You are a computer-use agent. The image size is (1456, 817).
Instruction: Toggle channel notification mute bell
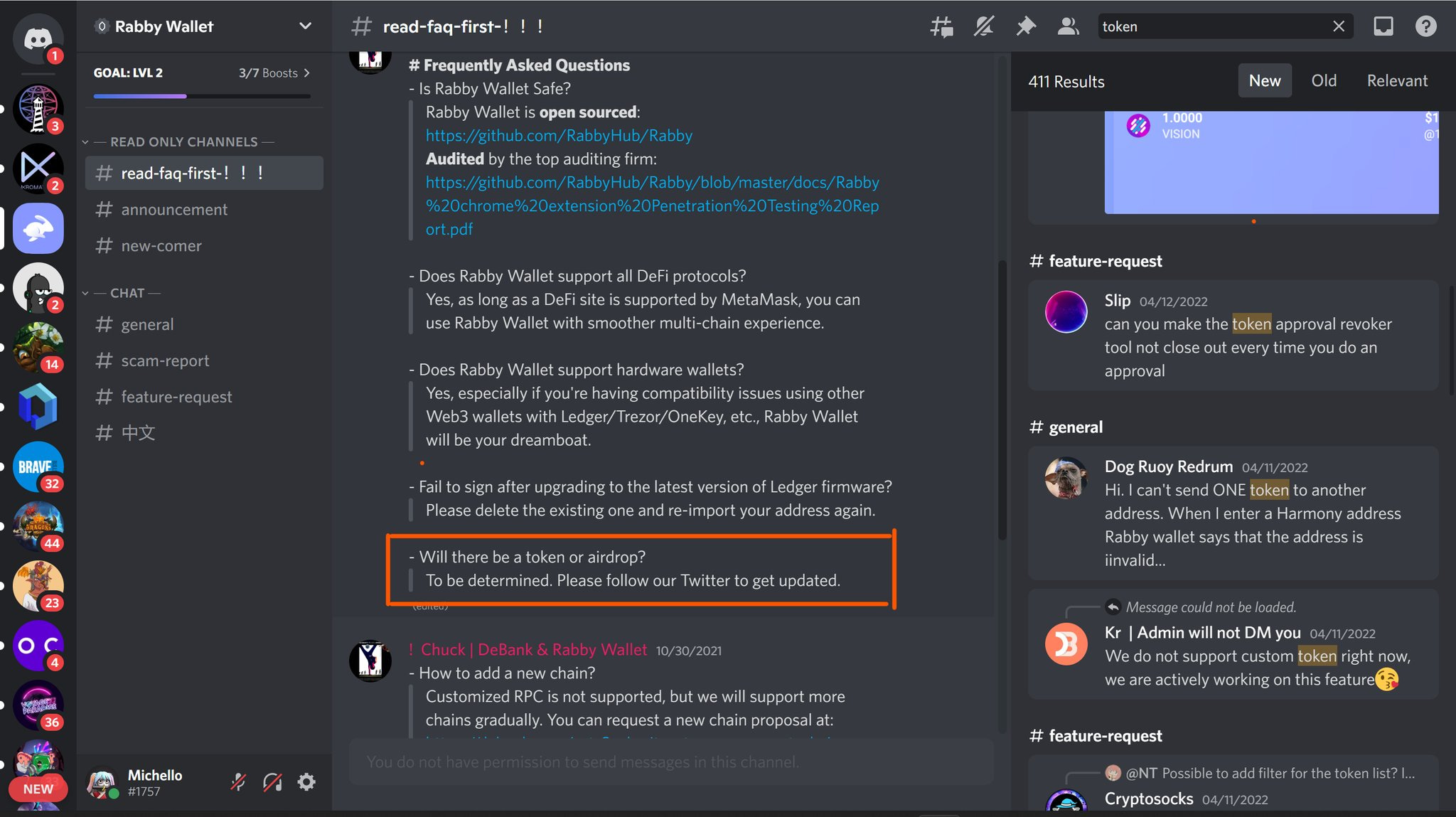[983, 26]
